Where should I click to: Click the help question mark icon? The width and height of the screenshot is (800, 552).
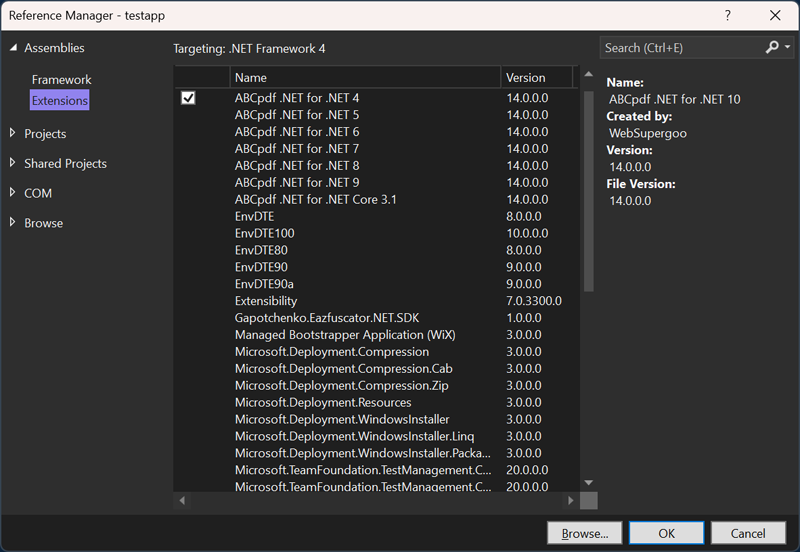(x=728, y=15)
